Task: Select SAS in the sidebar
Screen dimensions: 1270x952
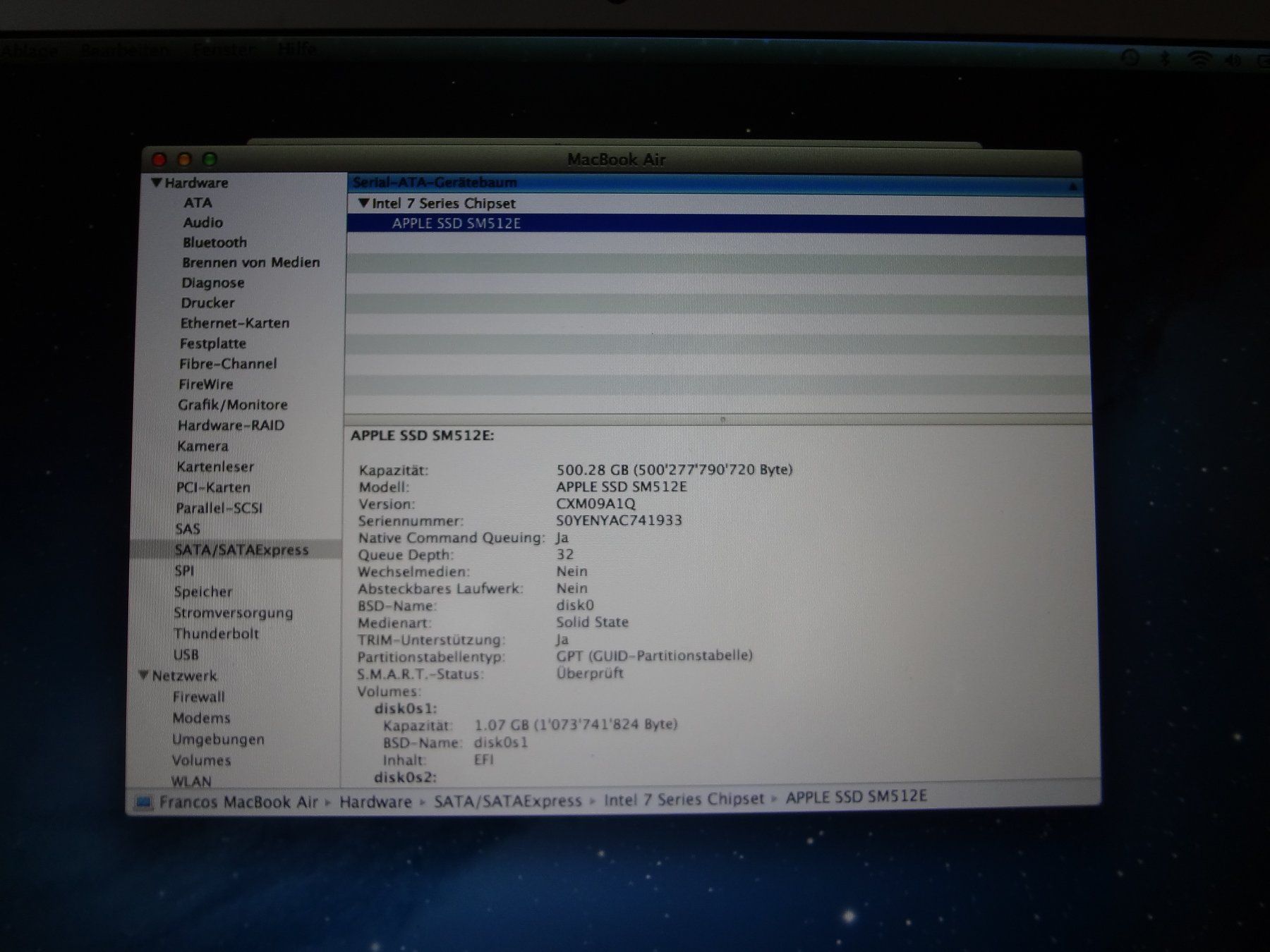Action: click(187, 529)
